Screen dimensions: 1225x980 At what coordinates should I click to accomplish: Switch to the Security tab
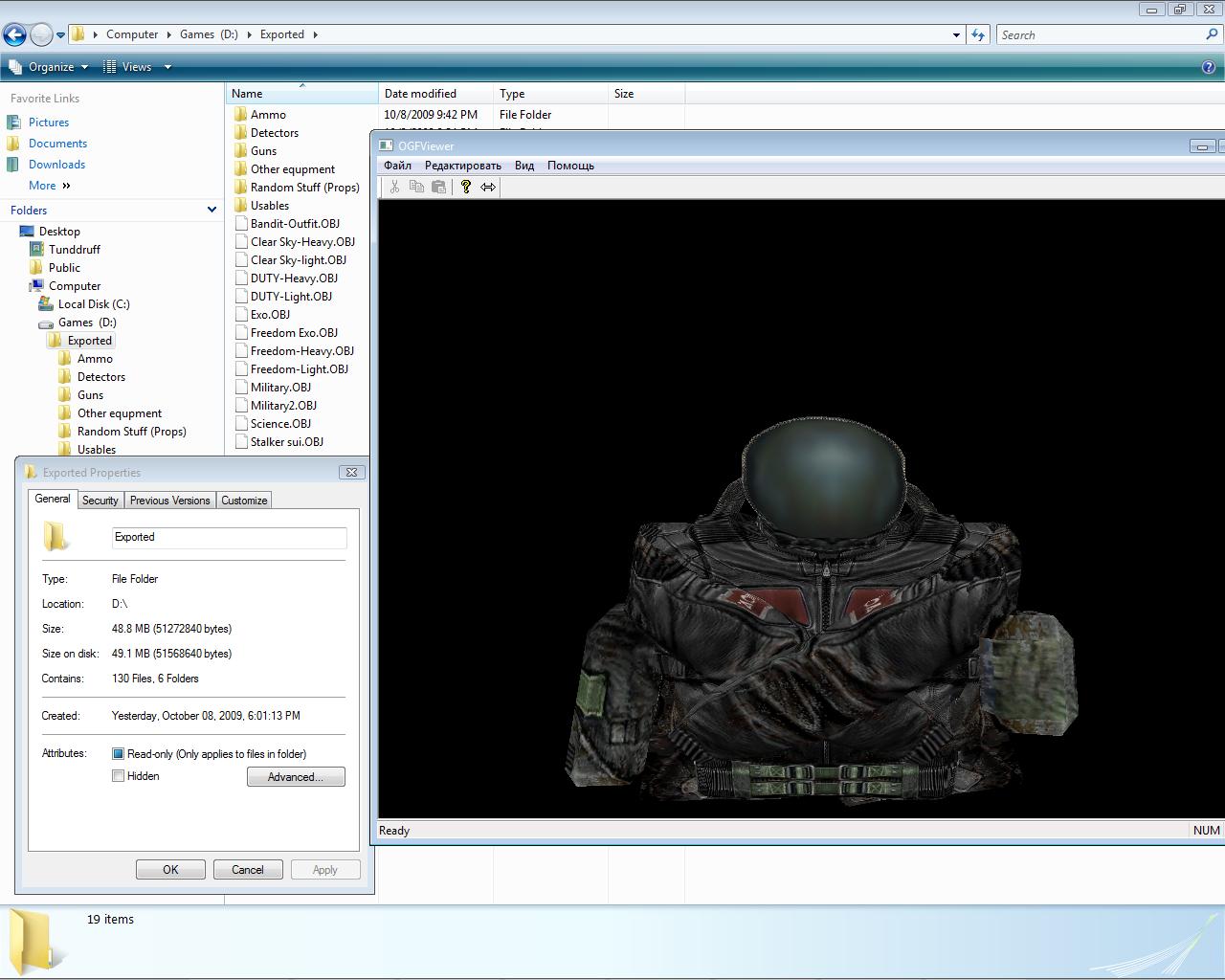pos(100,501)
